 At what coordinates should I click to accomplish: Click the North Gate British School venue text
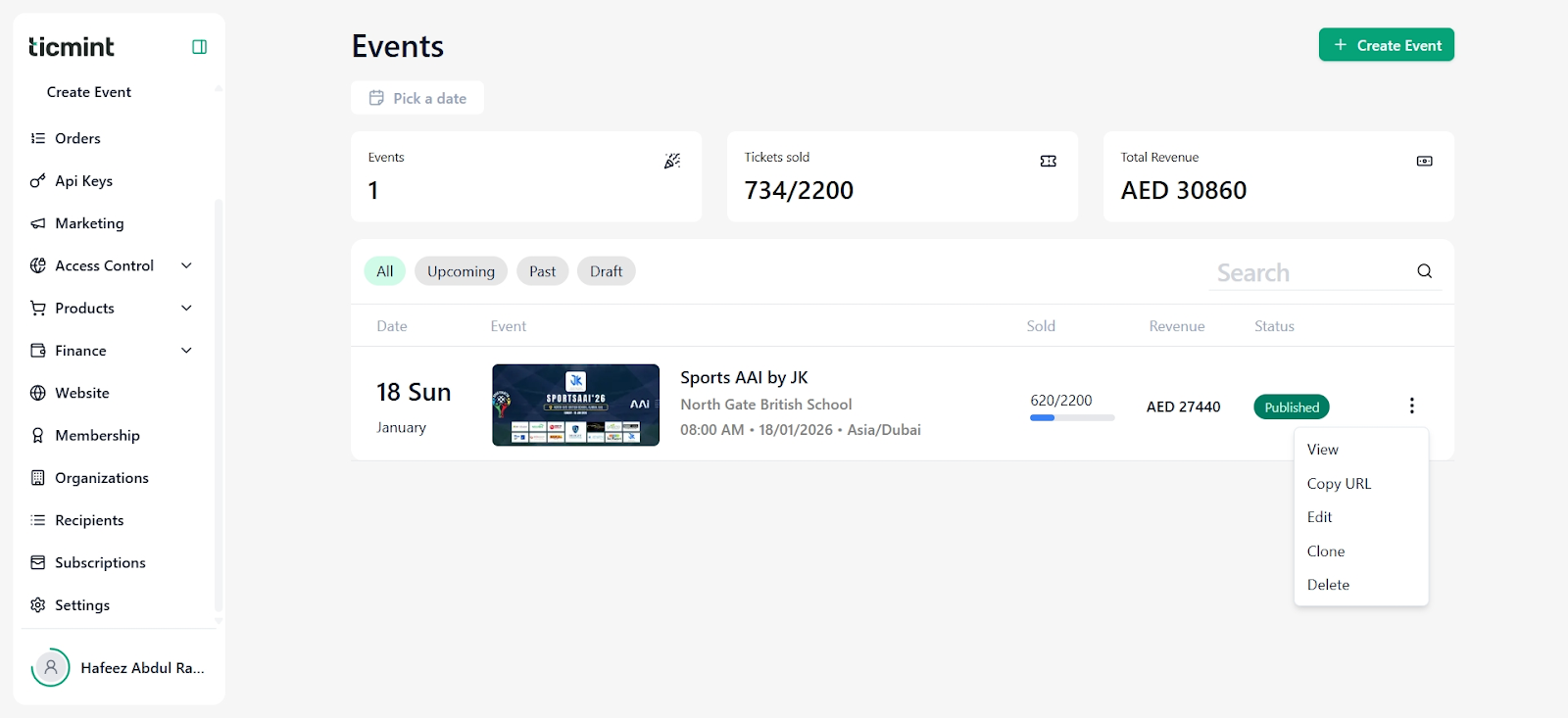[x=766, y=405]
